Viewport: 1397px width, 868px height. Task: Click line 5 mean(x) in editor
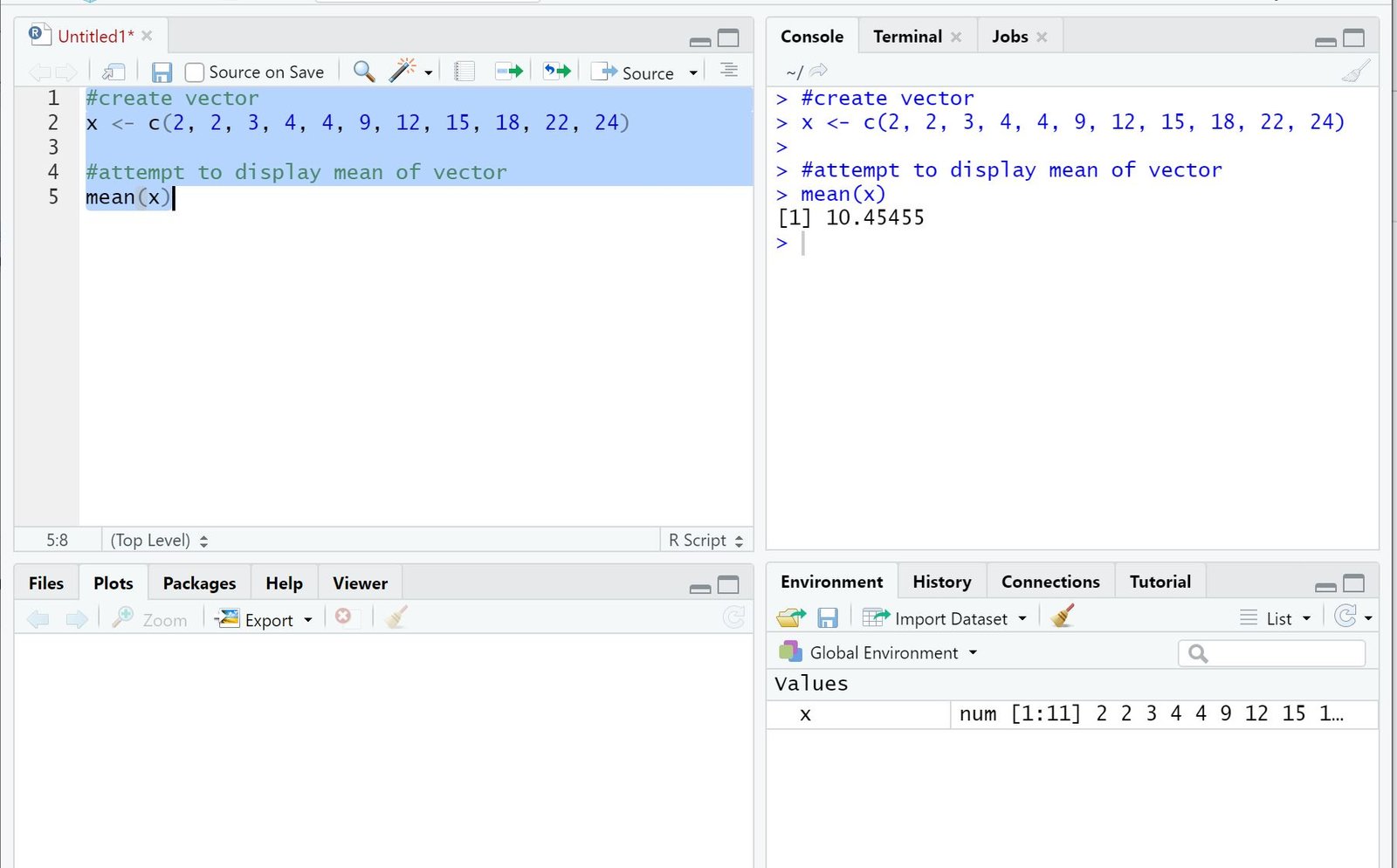(128, 197)
